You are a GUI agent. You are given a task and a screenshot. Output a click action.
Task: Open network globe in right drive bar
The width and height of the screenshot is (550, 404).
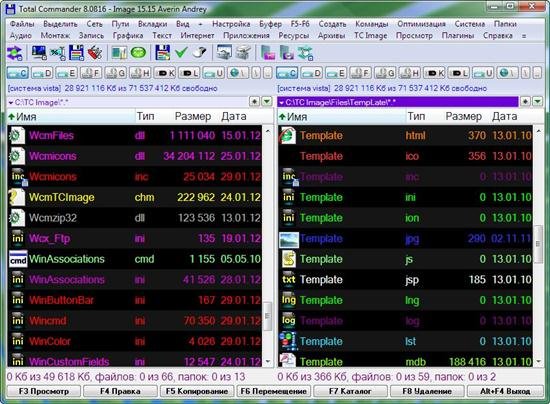point(507,73)
